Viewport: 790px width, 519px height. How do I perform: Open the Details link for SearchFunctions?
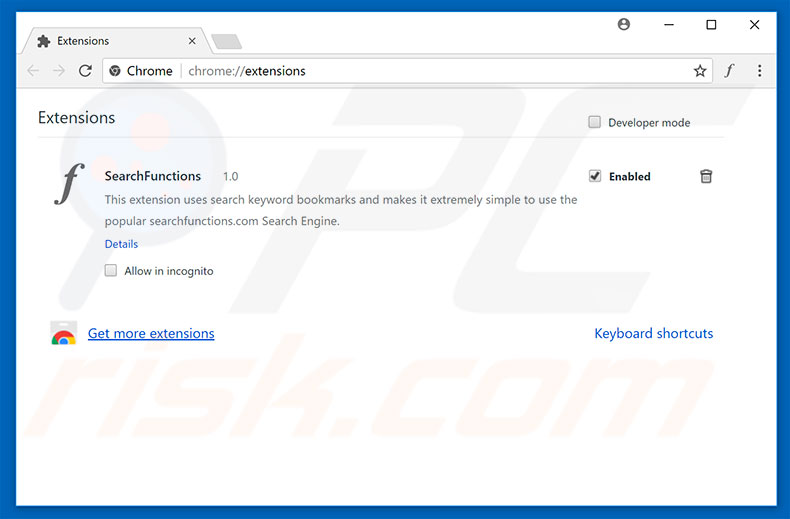click(121, 244)
